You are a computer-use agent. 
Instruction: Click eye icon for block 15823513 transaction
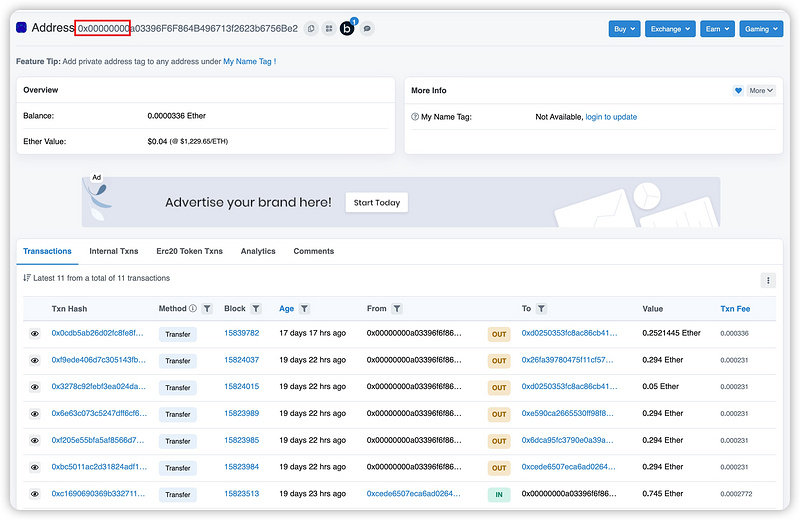tap(35, 494)
